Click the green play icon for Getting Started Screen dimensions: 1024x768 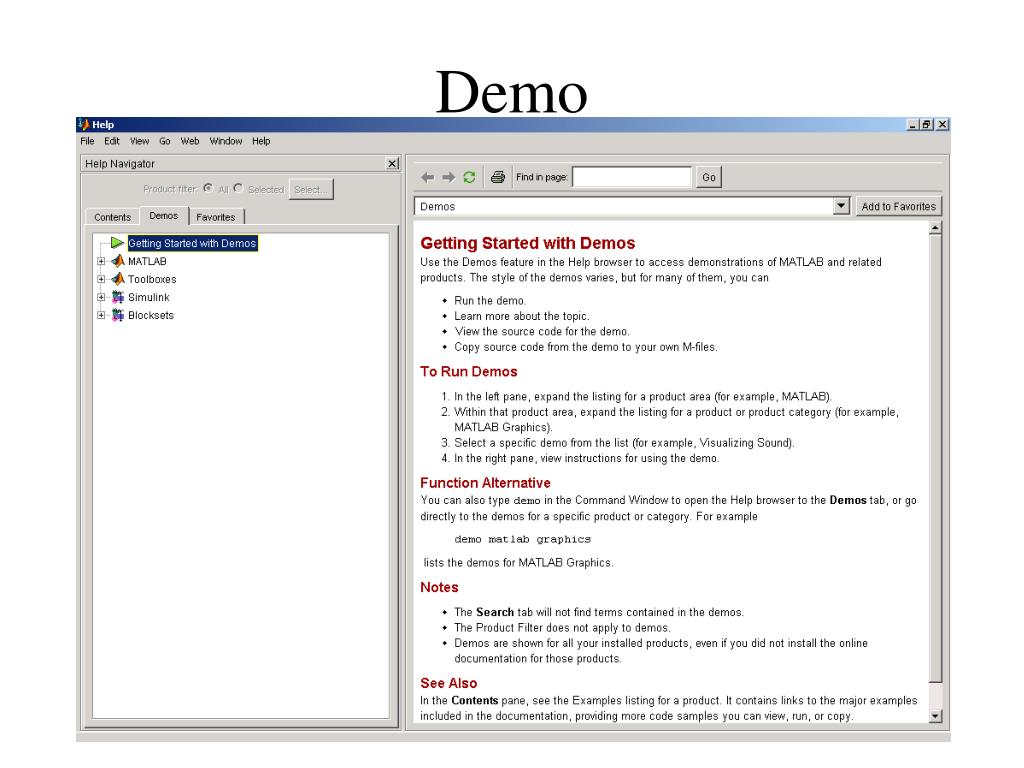[117, 243]
